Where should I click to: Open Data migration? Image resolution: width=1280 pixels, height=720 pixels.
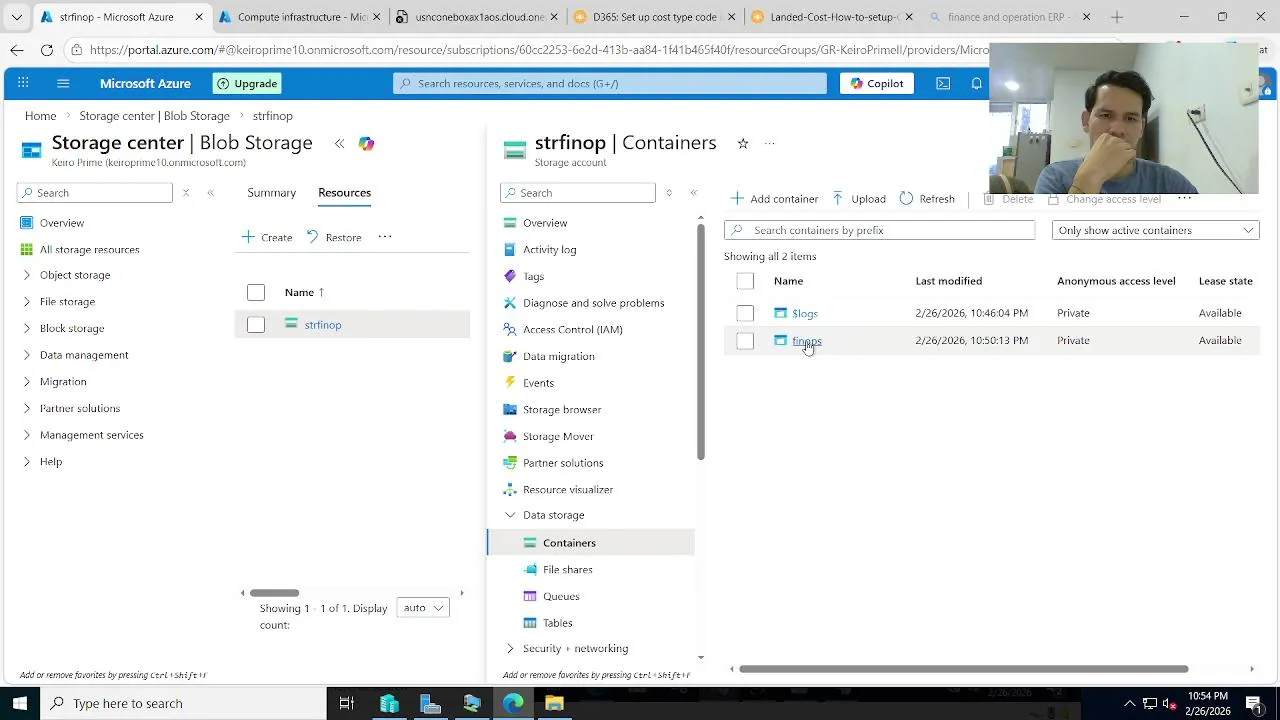click(x=558, y=356)
